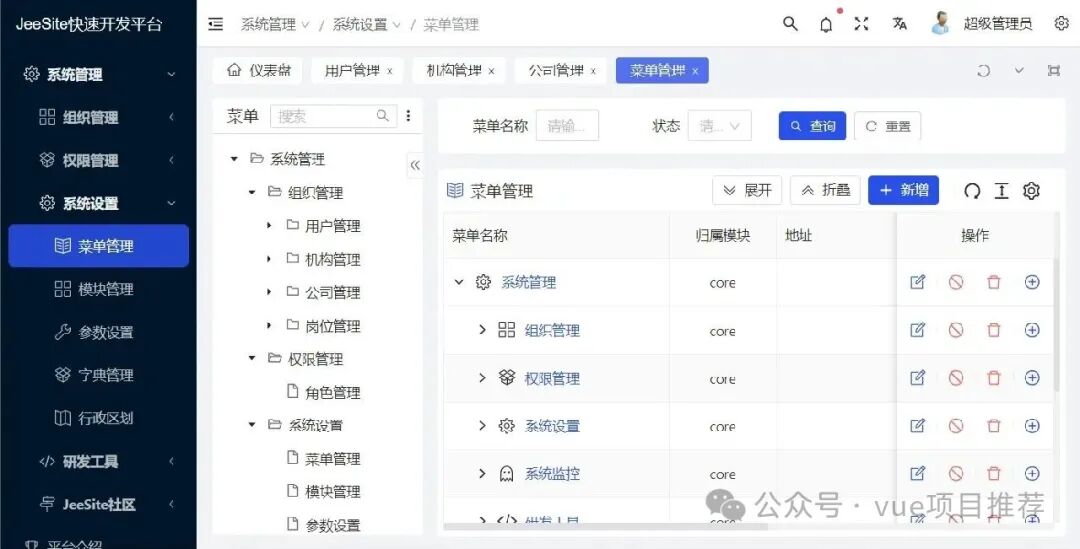The height and width of the screenshot is (549, 1080).
Task: Edit the 组织管理 table row
Action: pos(917,331)
